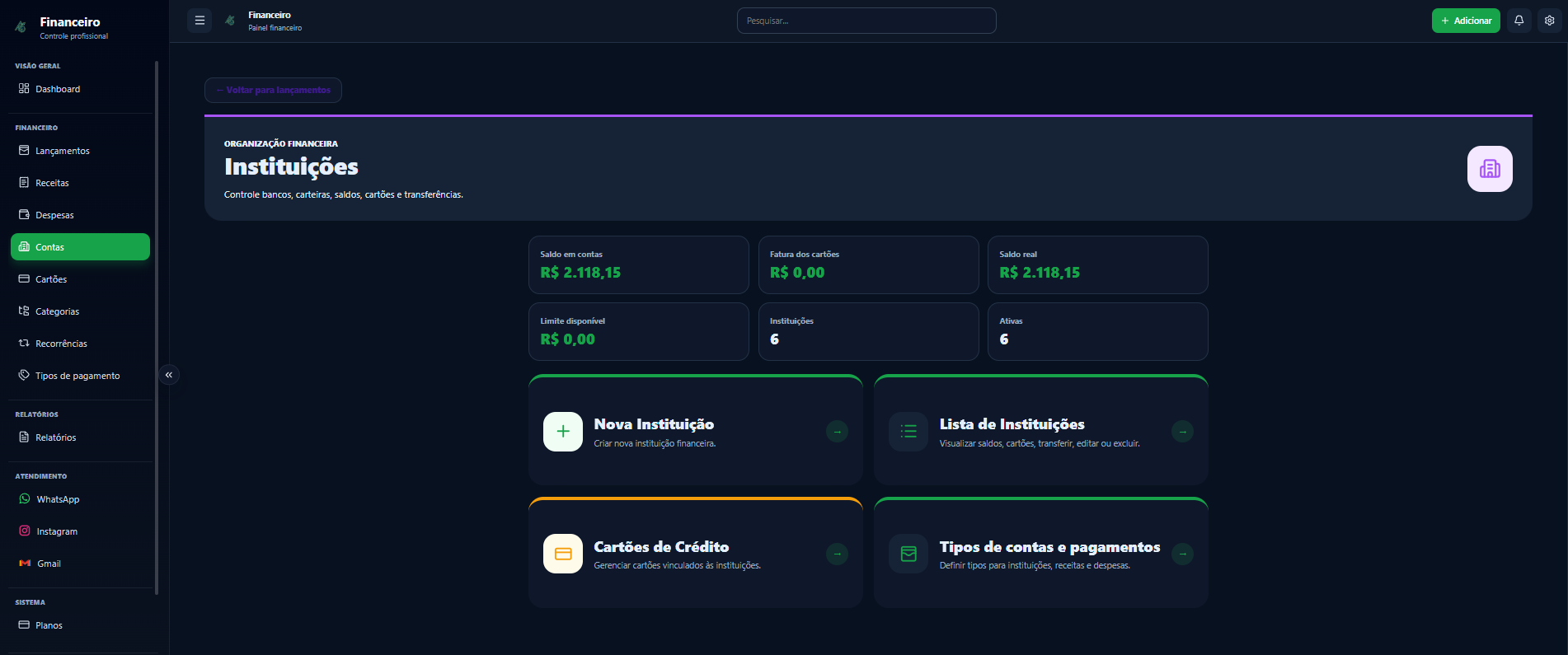Open the settings gear icon
This screenshot has height=655, width=1568.
click(x=1550, y=21)
